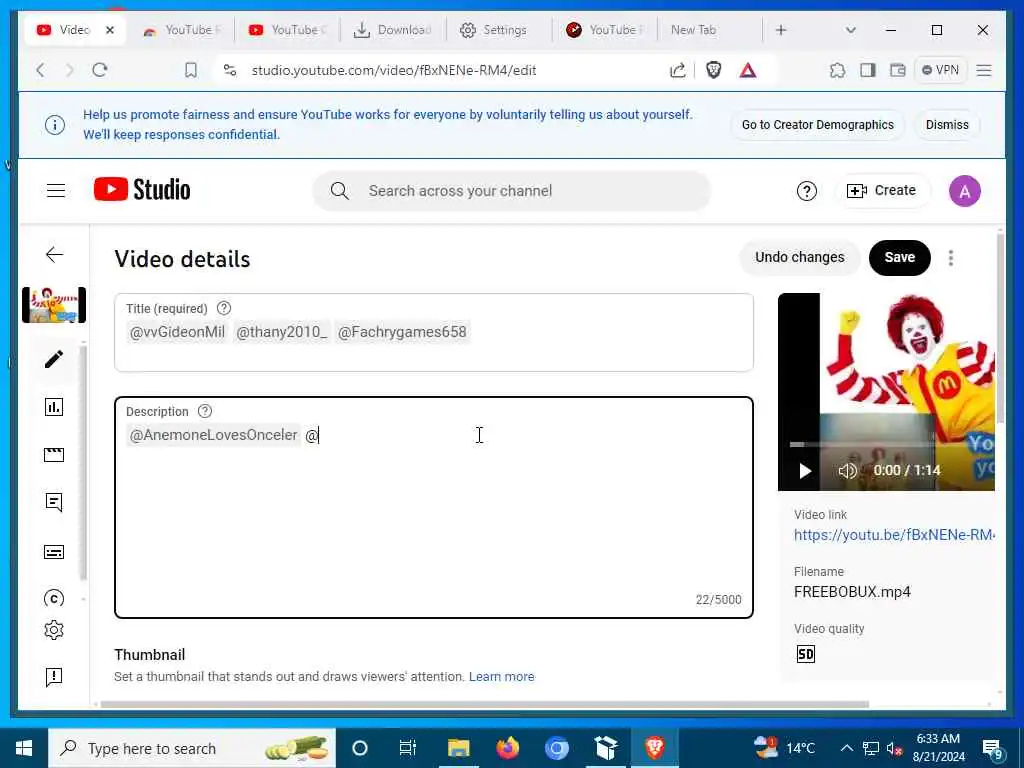The image size is (1024, 768).
Task: Open the notification center icon
Action: 992,749
